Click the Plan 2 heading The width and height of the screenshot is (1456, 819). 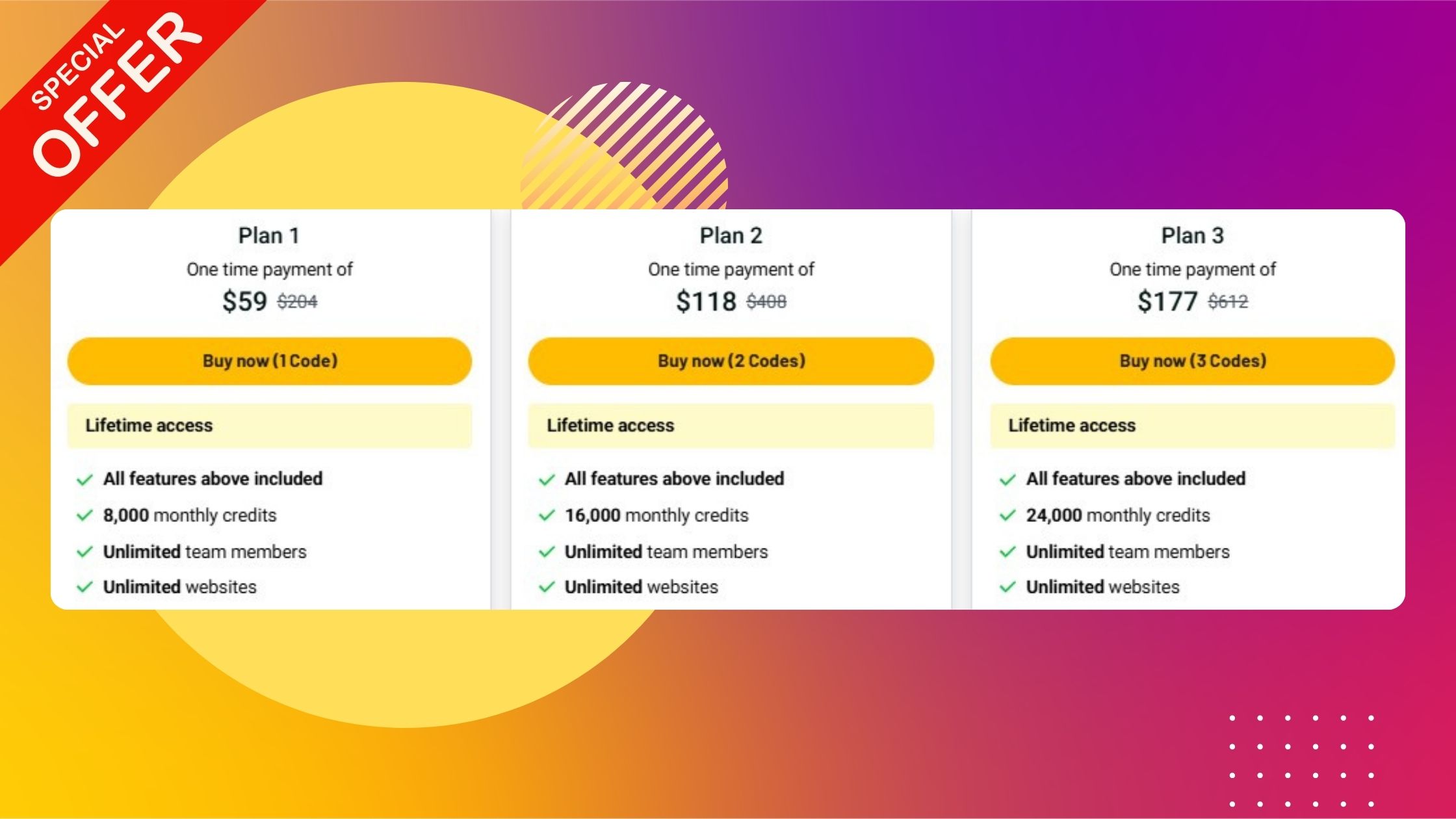click(731, 236)
